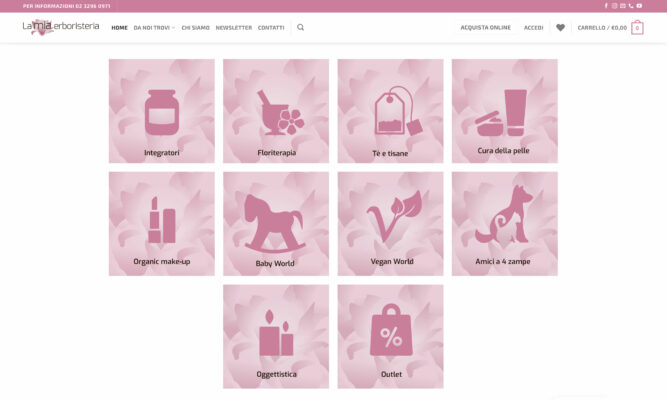The image size is (667, 400).
Task: Open the search magnifier icon
Action: [300, 27]
